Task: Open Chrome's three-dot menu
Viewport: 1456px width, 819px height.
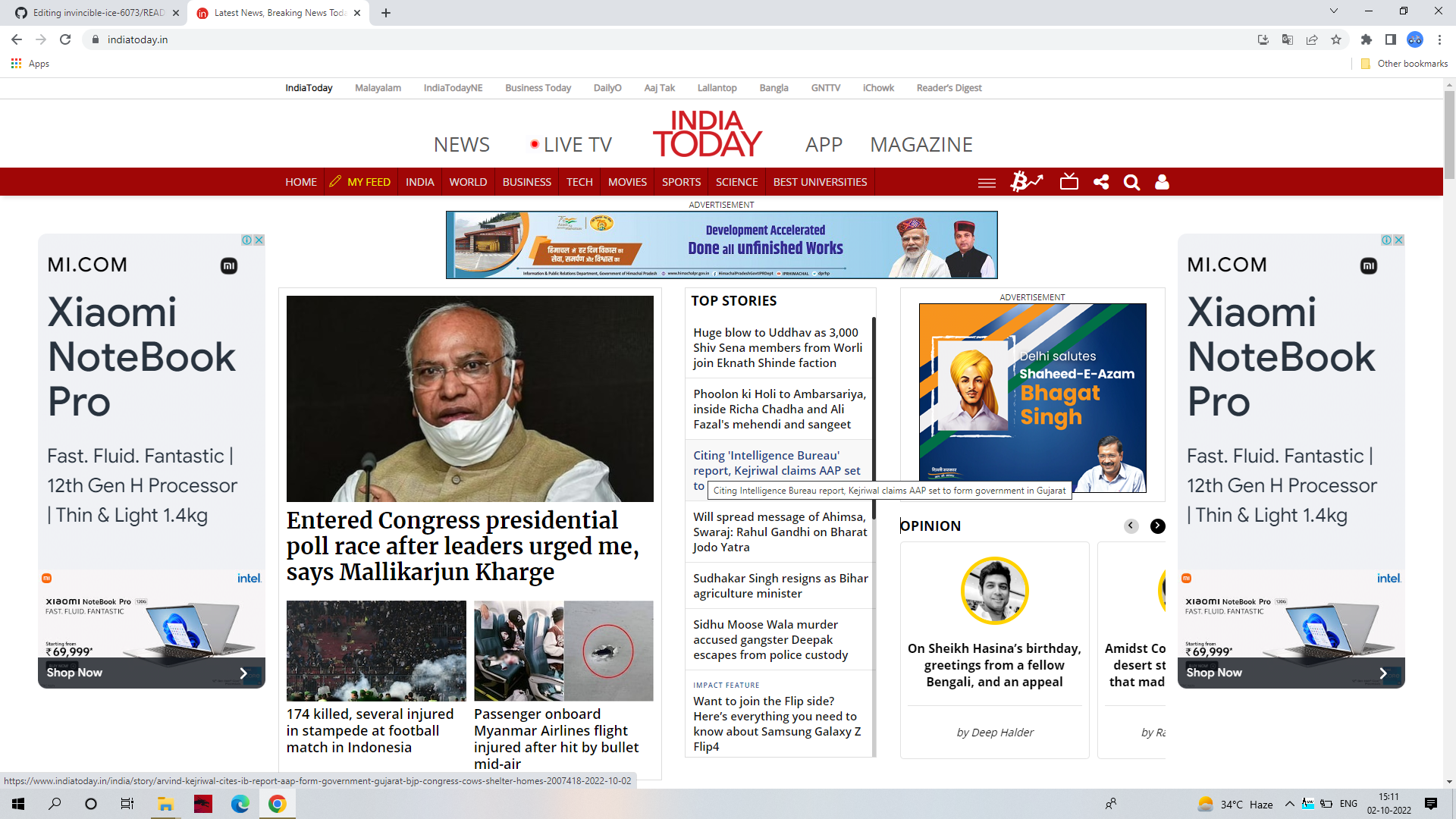Action: coord(1440,39)
